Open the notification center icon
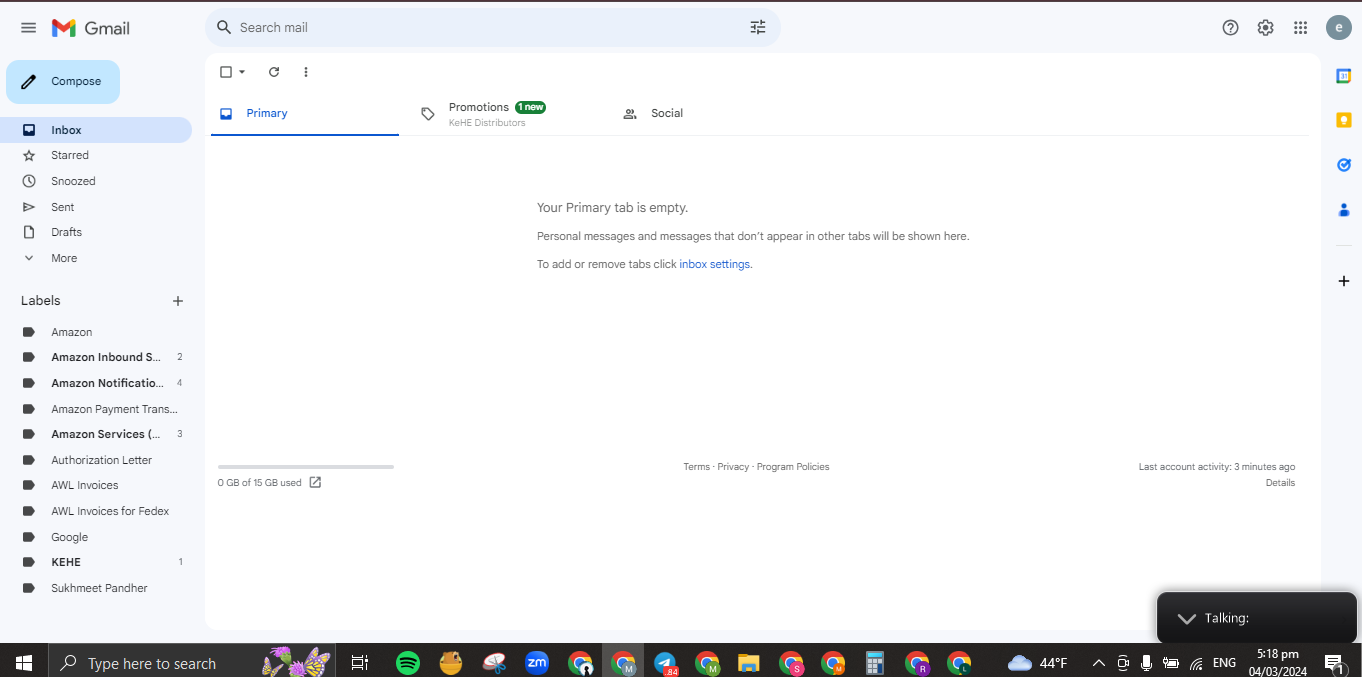Viewport: 1362px width, 677px height. [x=1334, y=663]
